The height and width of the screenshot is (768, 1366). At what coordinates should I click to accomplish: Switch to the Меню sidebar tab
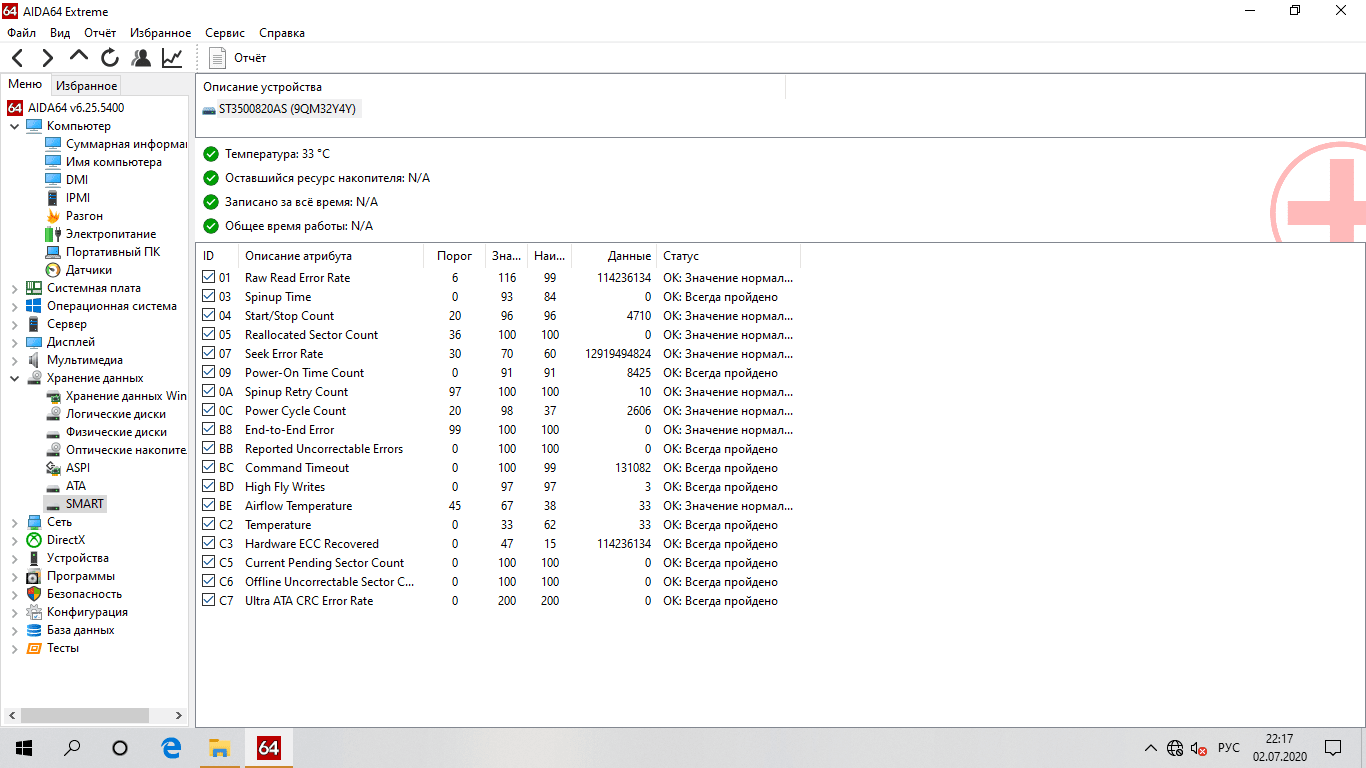pos(25,85)
